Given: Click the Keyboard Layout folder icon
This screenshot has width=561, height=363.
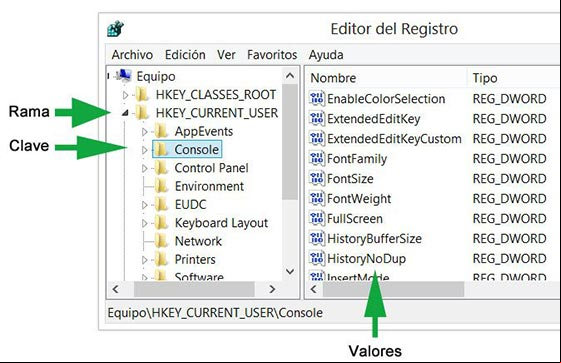Looking at the screenshot, I should 161,223.
